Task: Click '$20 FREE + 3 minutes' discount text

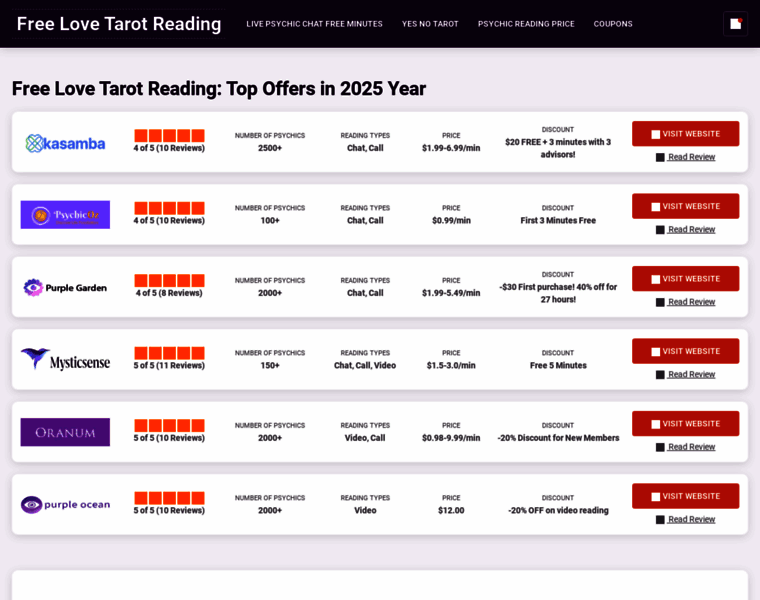Action: (x=558, y=148)
